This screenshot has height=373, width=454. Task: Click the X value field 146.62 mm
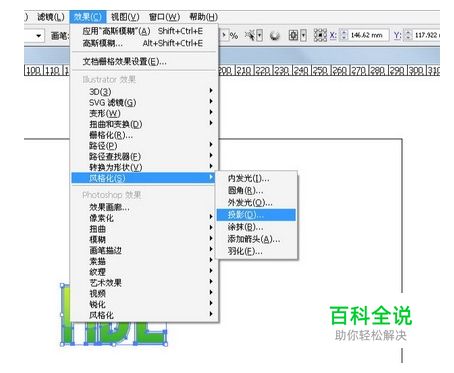point(368,35)
